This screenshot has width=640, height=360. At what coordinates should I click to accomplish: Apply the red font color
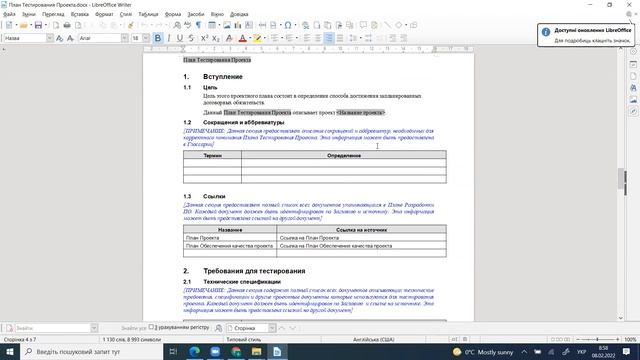pyautogui.click(x=242, y=38)
